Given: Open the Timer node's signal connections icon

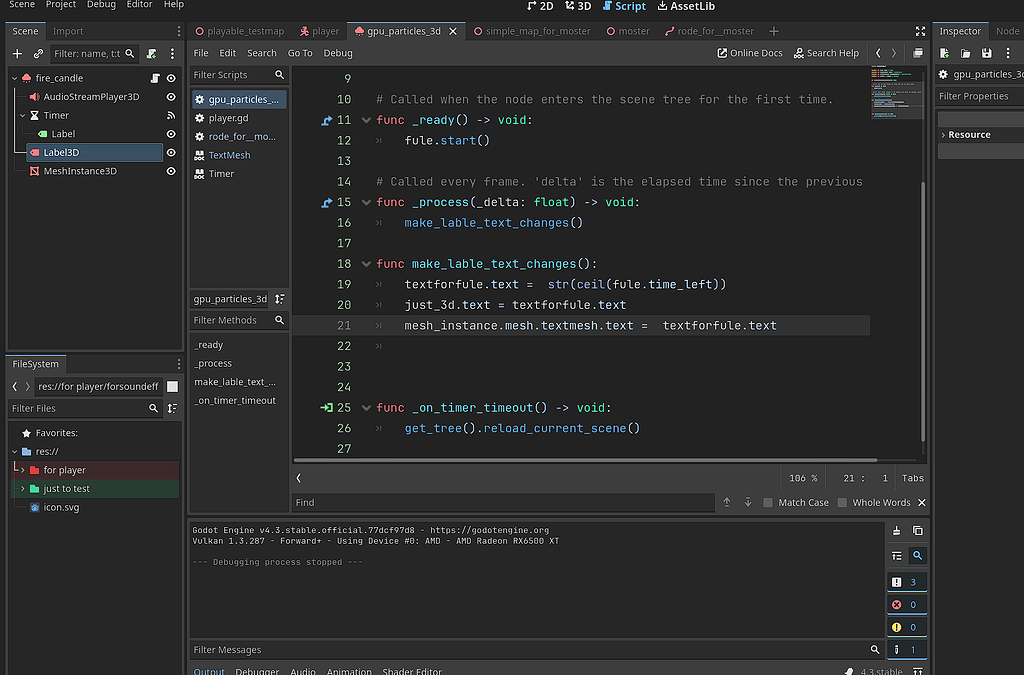Looking at the screenshot, I should (169, 115).
